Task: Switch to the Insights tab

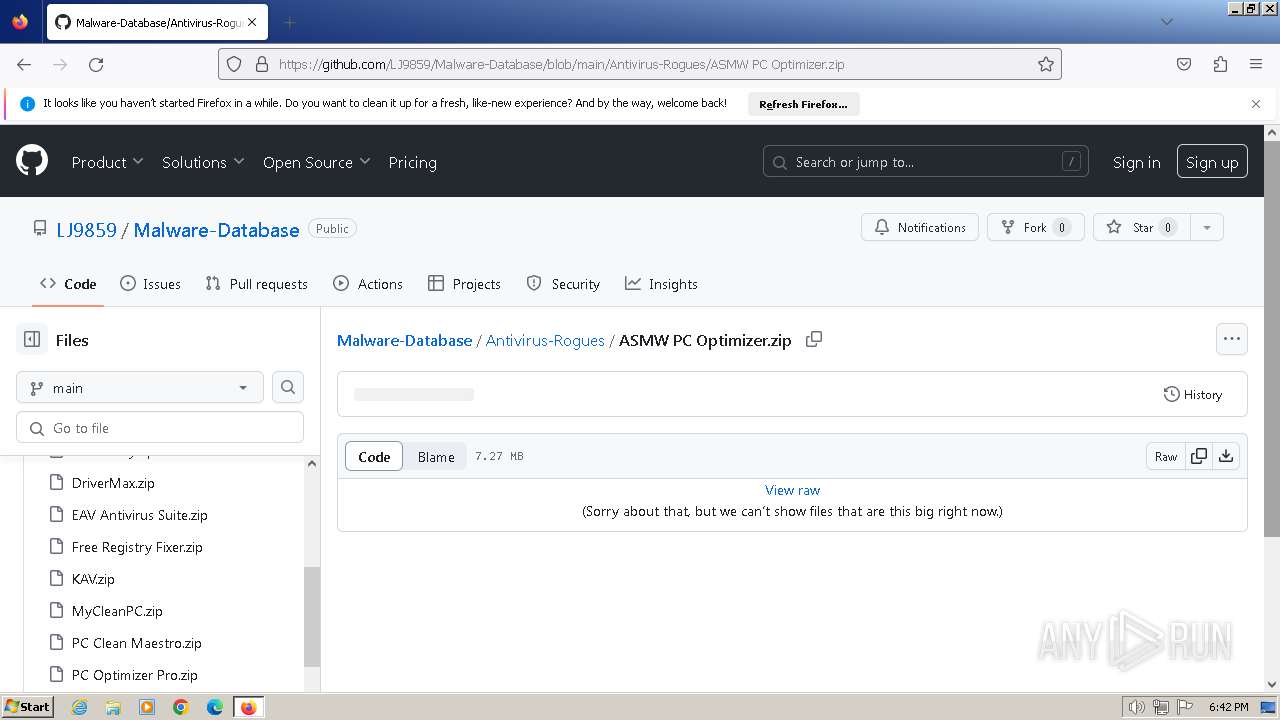Action: pos(661,284)
